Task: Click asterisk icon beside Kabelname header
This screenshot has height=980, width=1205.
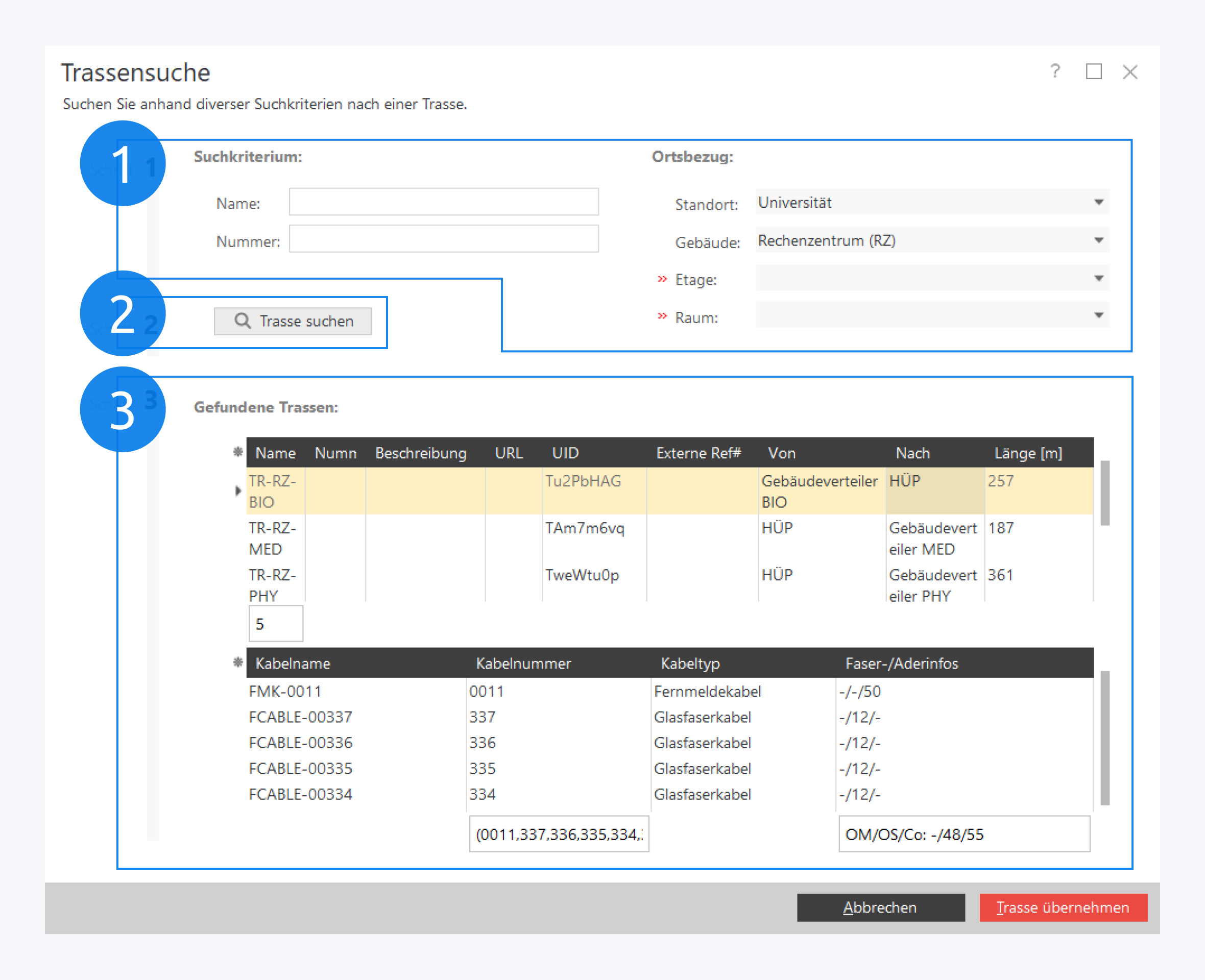Action: 238,662
